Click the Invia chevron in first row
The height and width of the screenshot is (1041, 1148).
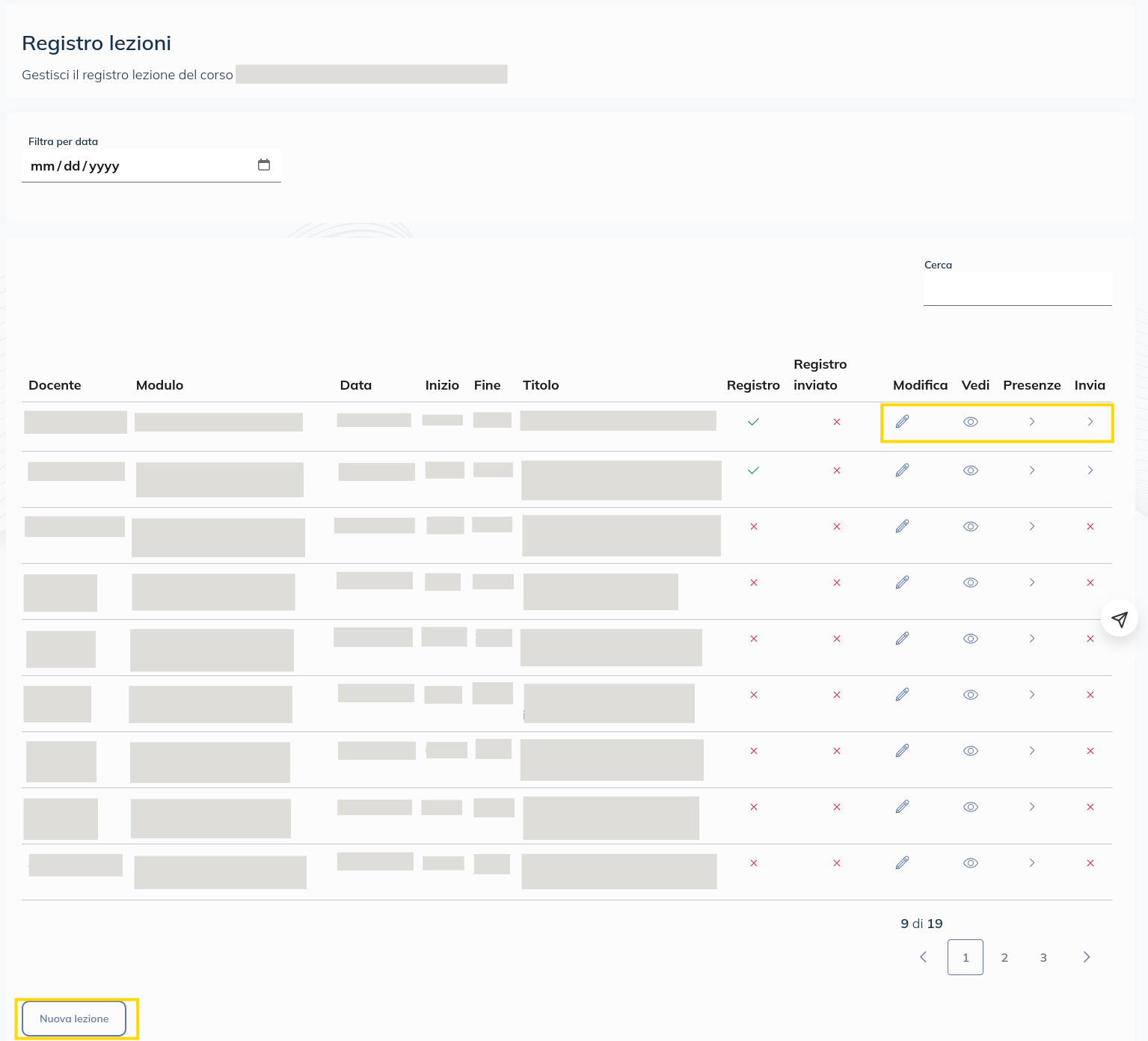coord(1090,422)
